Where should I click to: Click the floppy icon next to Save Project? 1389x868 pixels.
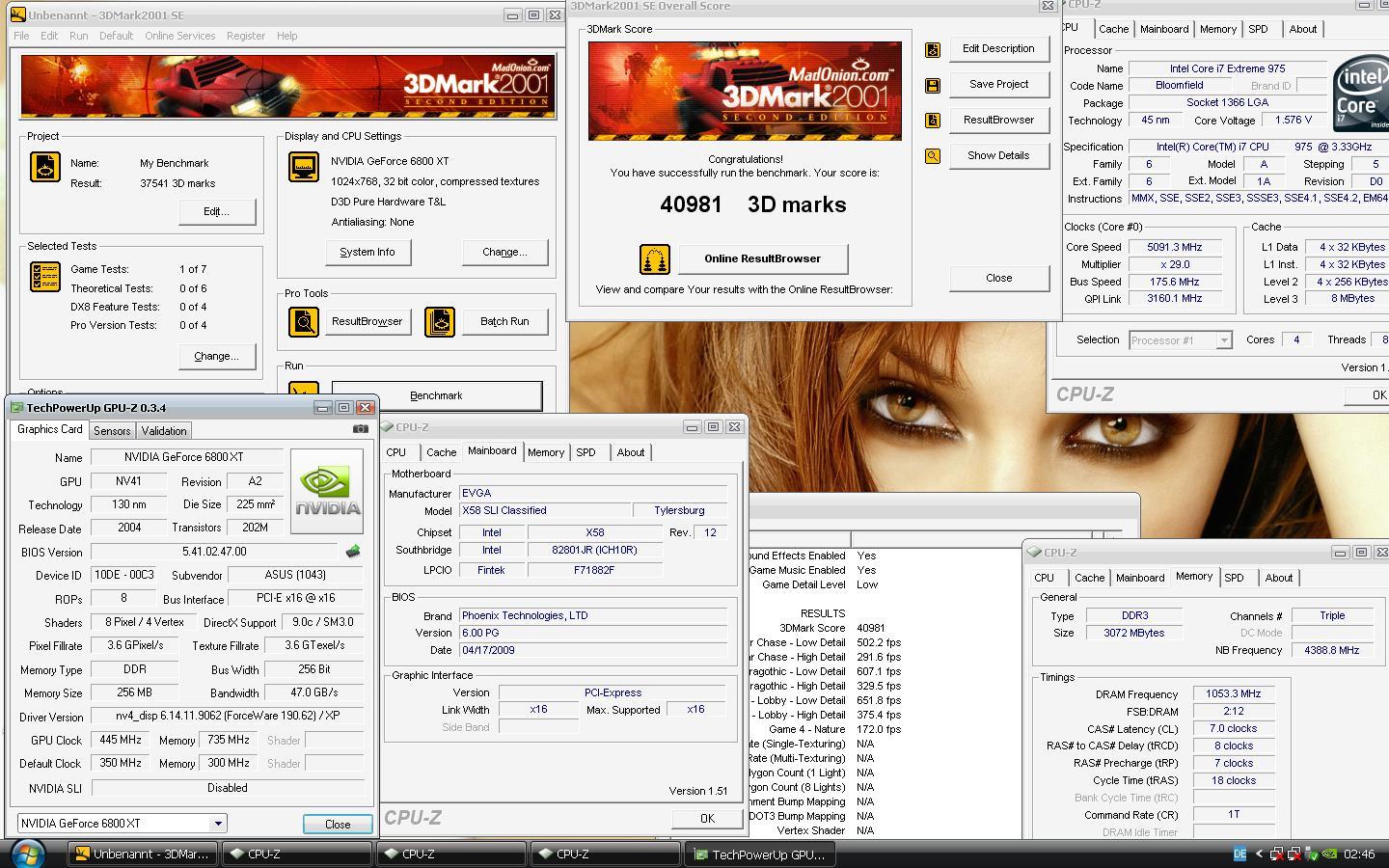pos(932,86)
